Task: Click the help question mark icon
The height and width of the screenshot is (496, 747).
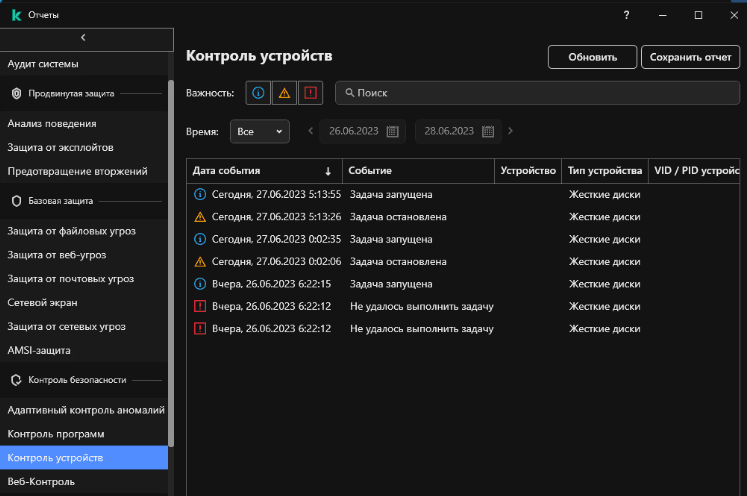Action: 626,15
